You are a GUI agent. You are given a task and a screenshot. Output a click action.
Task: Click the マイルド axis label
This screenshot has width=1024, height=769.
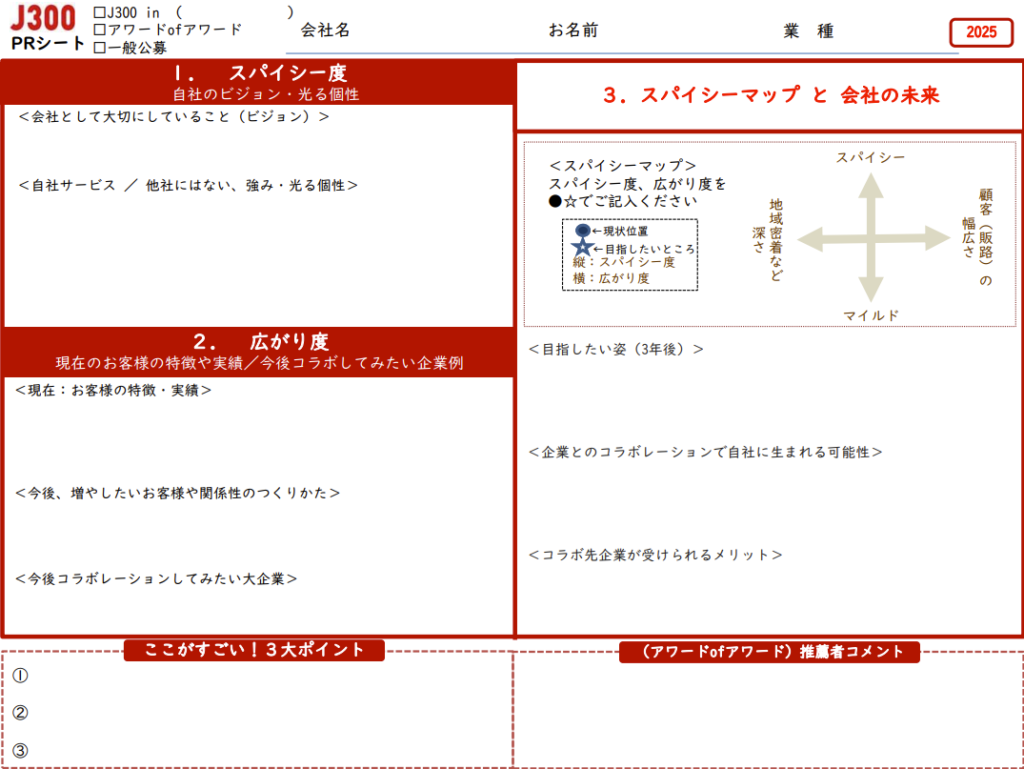[871, 315]
